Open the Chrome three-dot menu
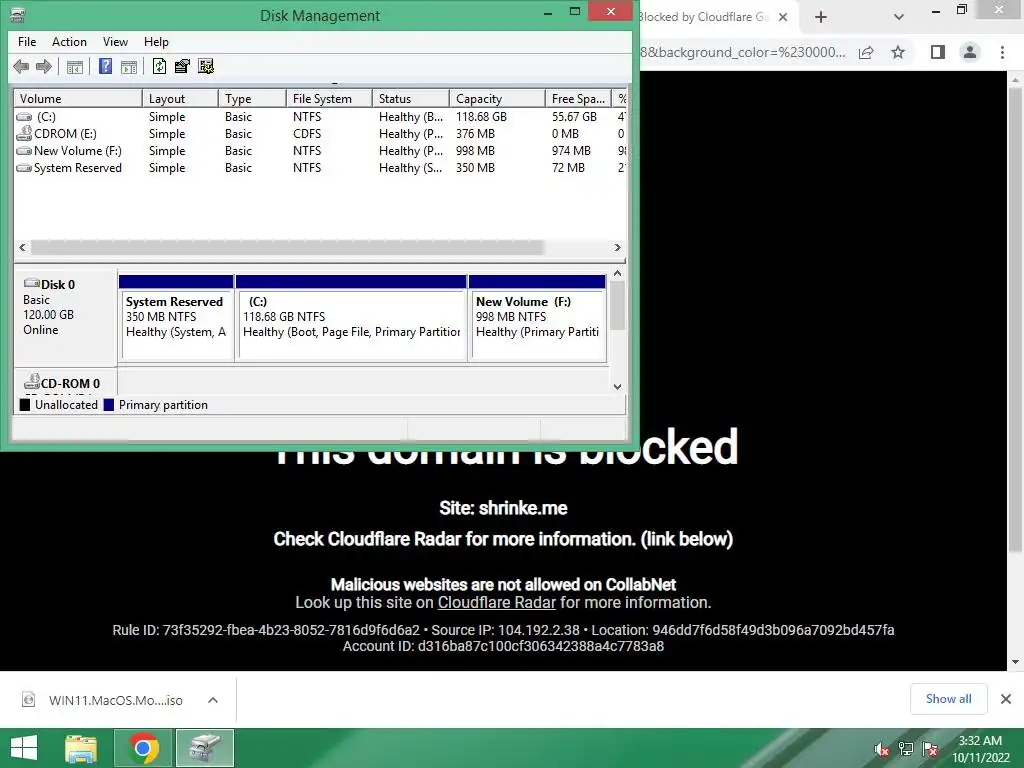1024x768 pixels. [x=1002, y=52]
